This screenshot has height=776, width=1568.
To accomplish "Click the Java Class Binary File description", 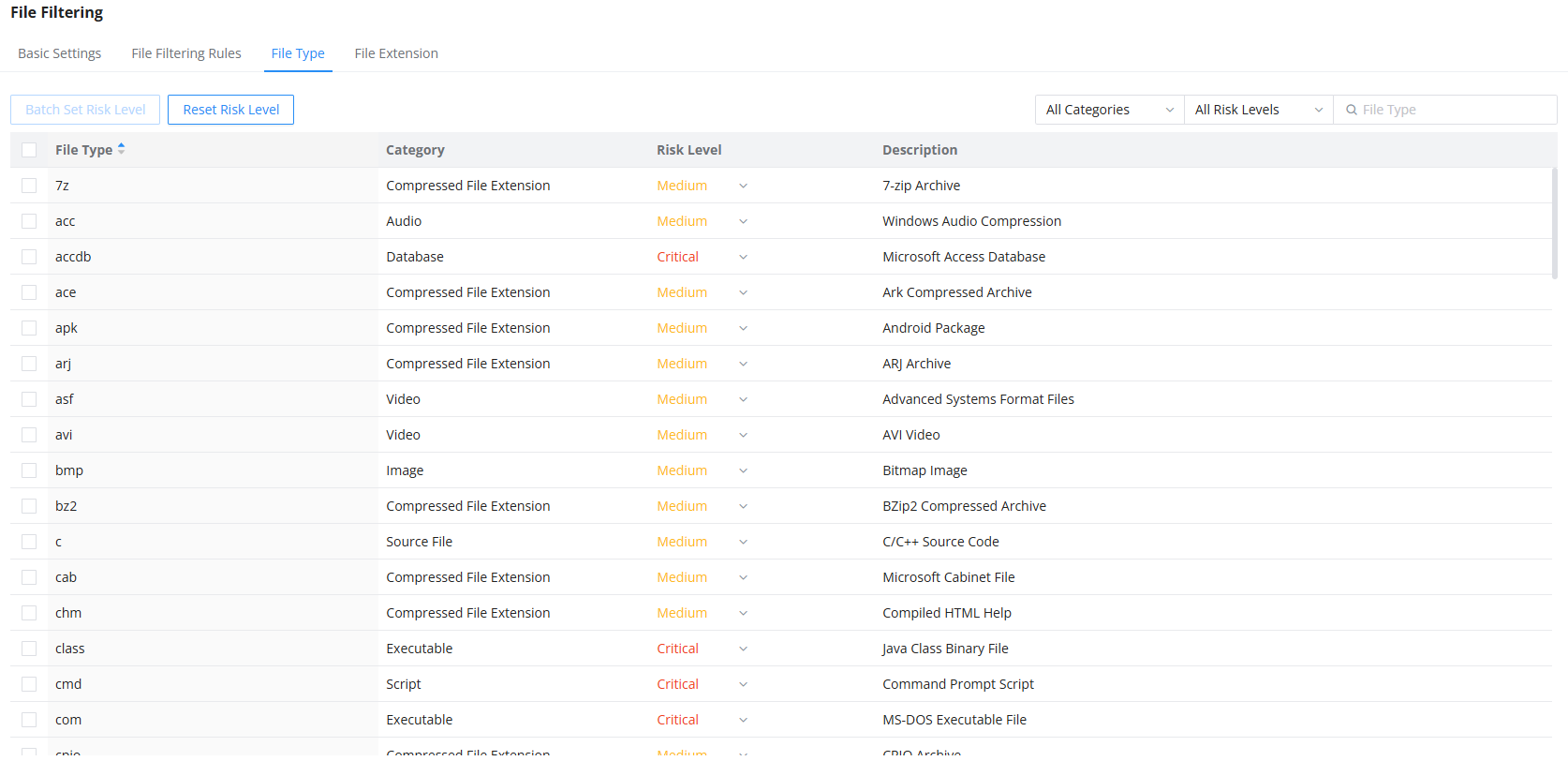I will [945, 649].
